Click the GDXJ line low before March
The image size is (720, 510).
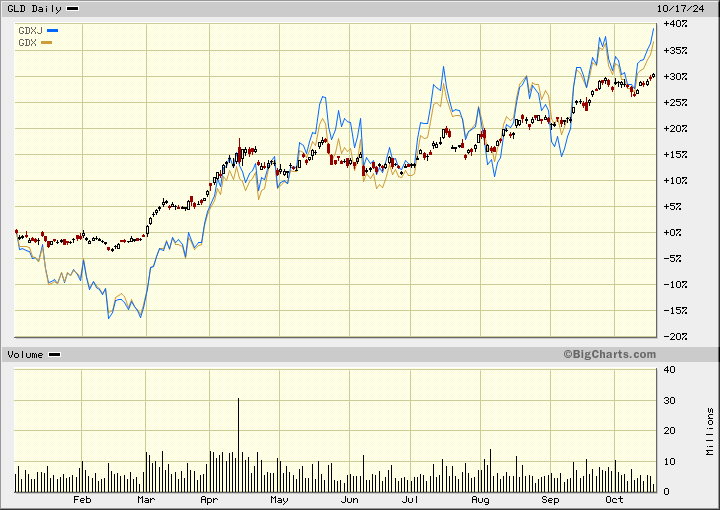point(141,317)
